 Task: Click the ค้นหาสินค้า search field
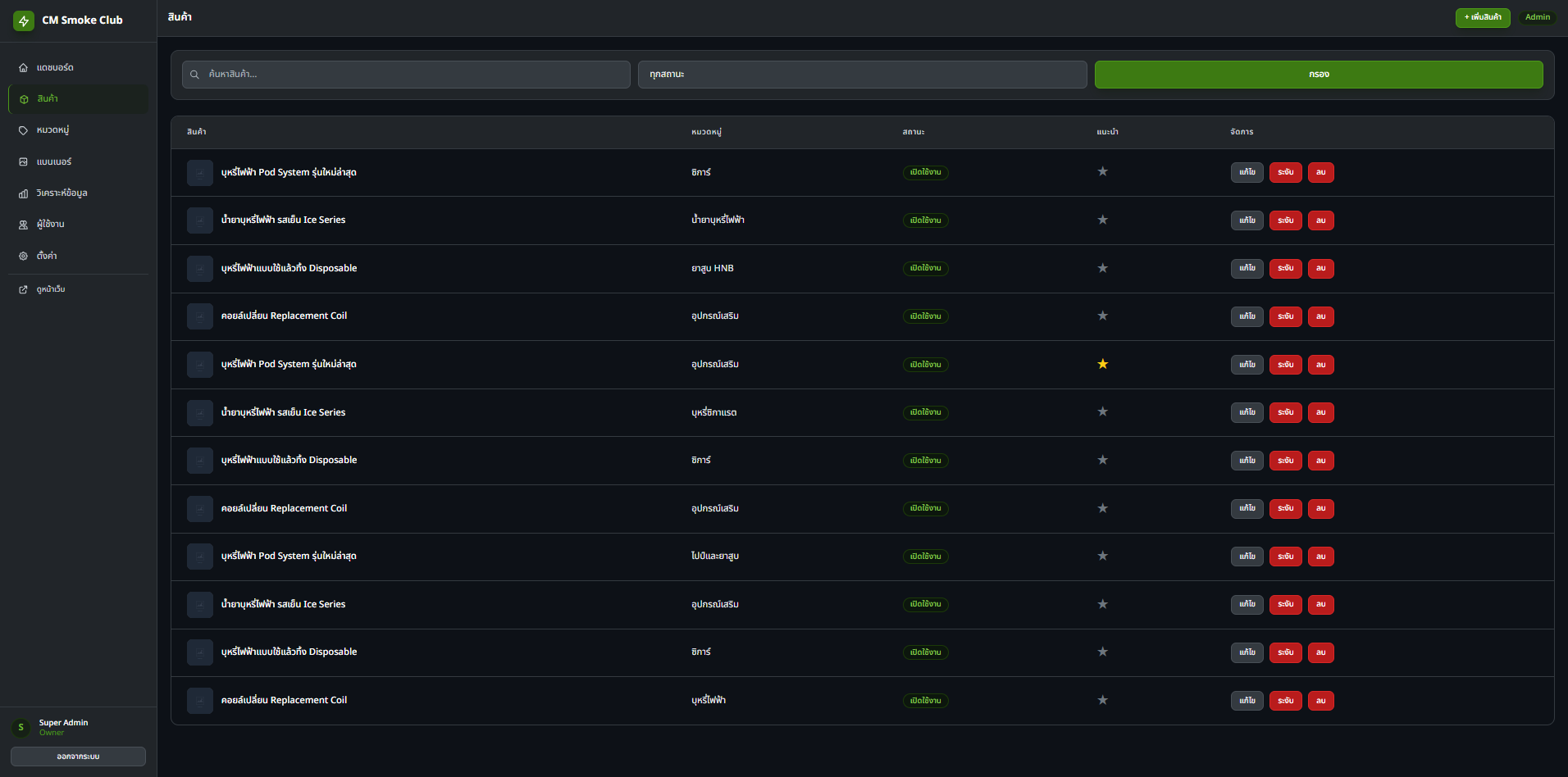click(x=406, y=75)
